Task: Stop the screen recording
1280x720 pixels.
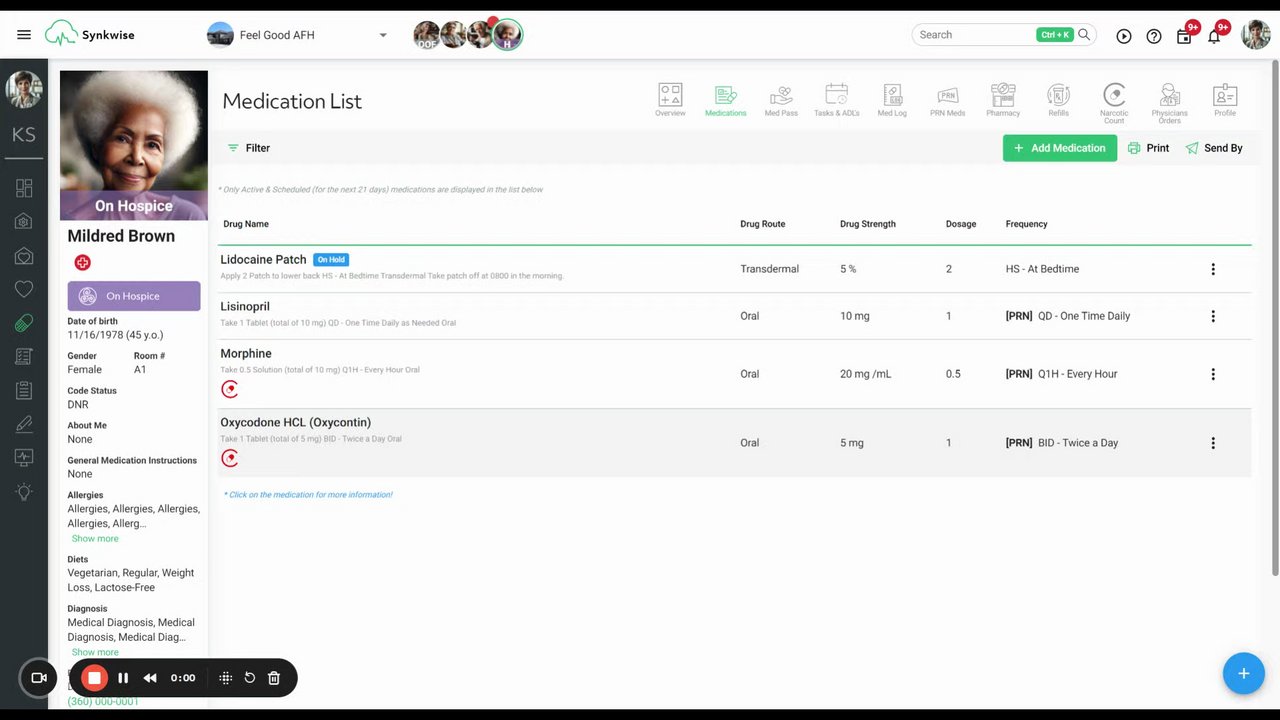Action: click(x=94, y=678)
